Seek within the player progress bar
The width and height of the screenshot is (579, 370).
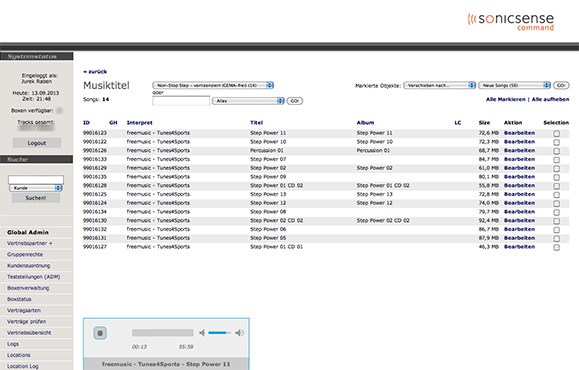point(163,333)
